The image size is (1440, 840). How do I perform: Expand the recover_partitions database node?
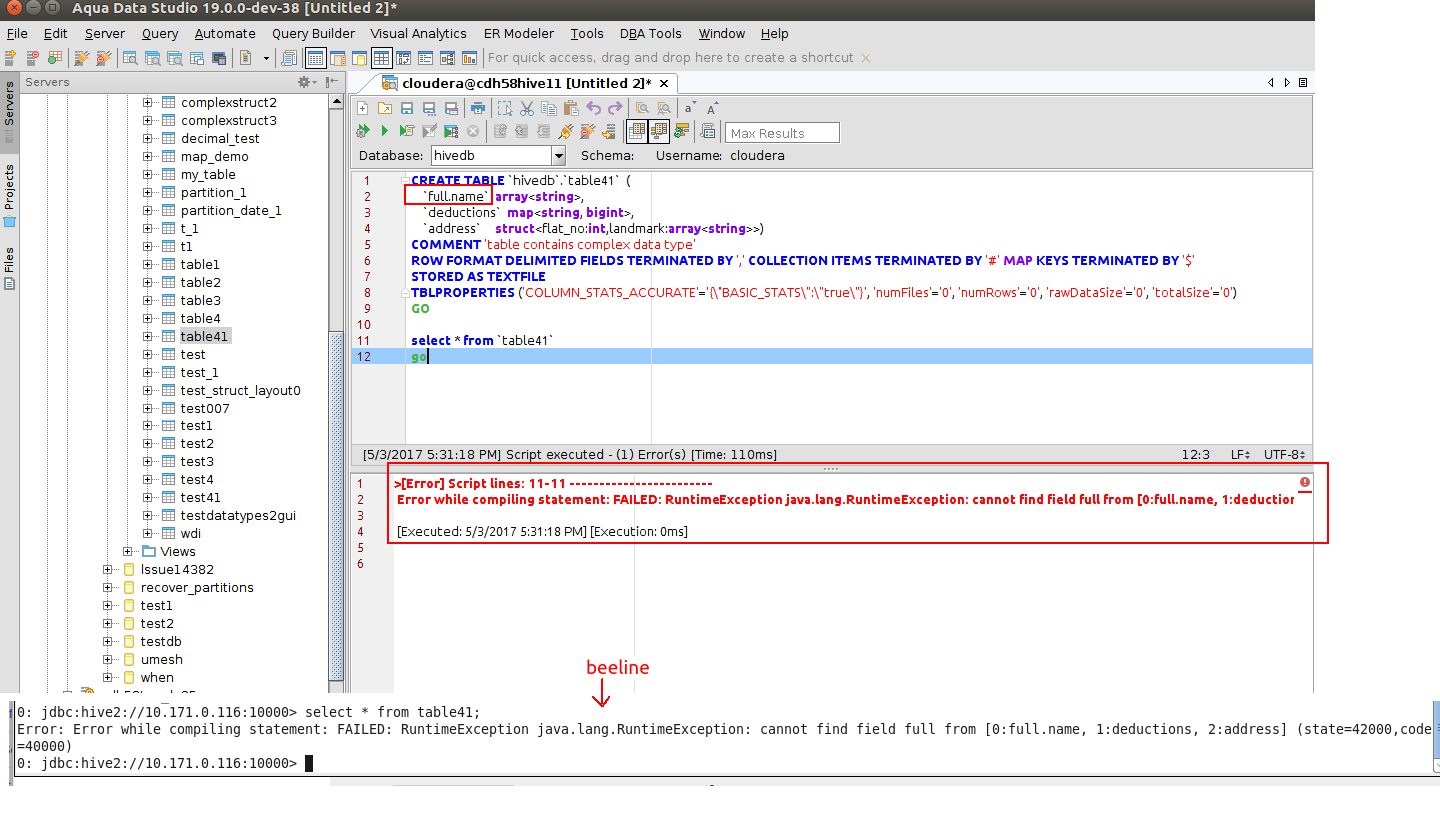(108, 587)
